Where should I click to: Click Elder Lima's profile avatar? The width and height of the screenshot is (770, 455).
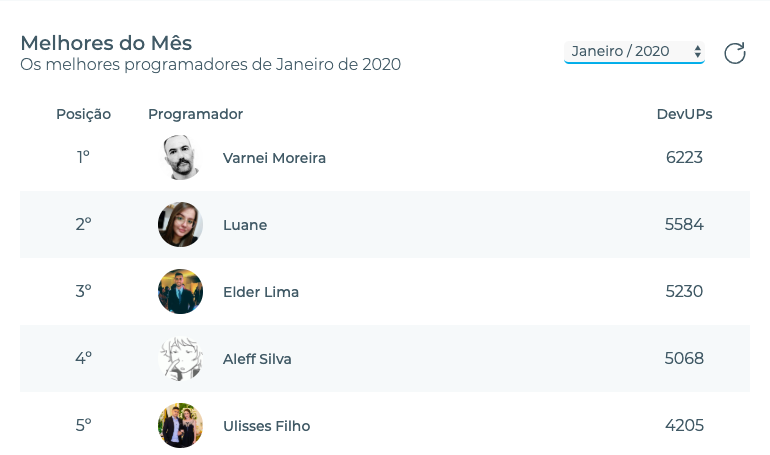181,292
